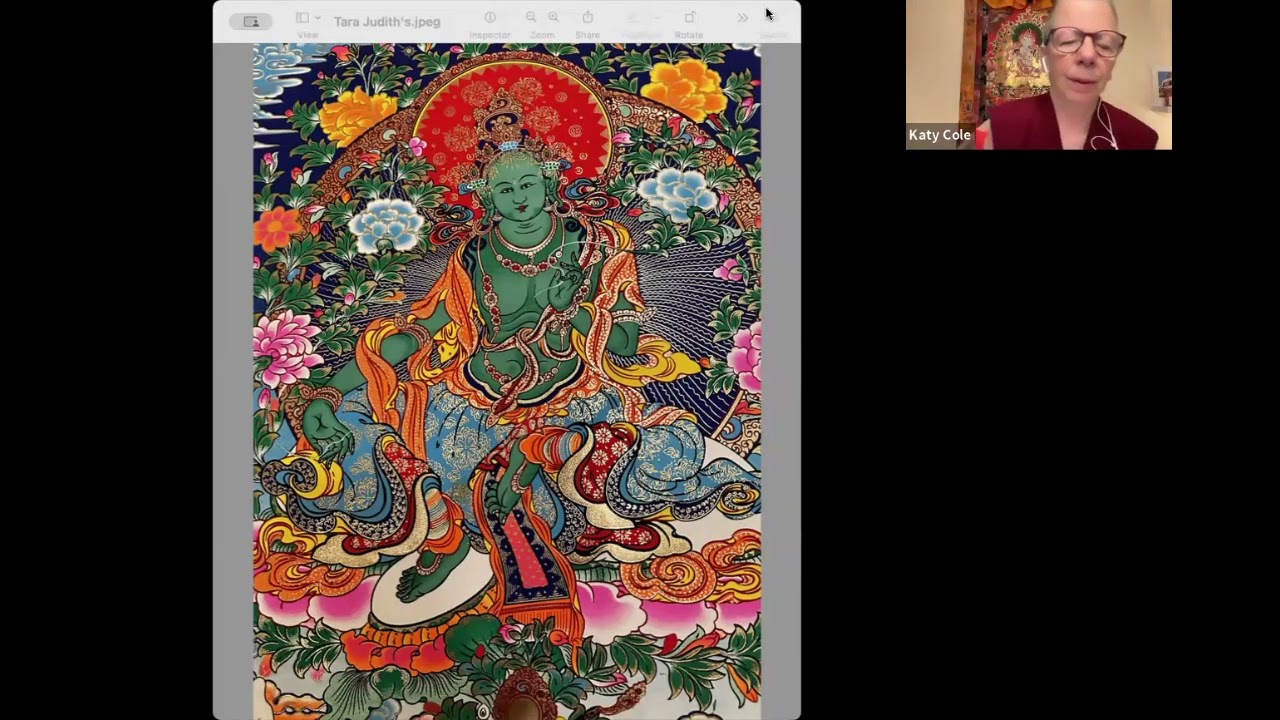Select Katy Cole's video thumbnail

(x=1038, y=75)
